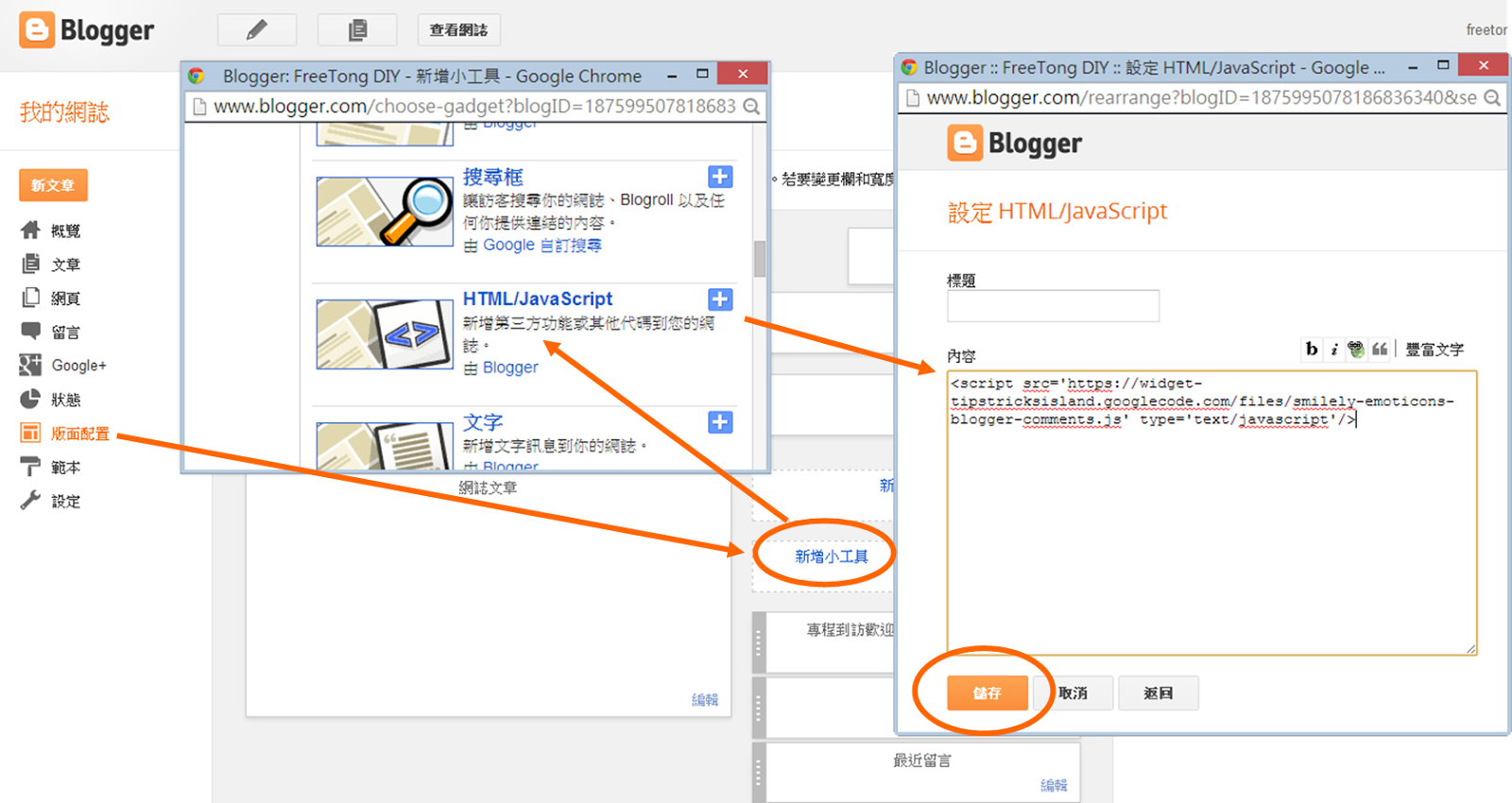
Task: Click the 查看網誌 button
Action: tap(458, 30)
